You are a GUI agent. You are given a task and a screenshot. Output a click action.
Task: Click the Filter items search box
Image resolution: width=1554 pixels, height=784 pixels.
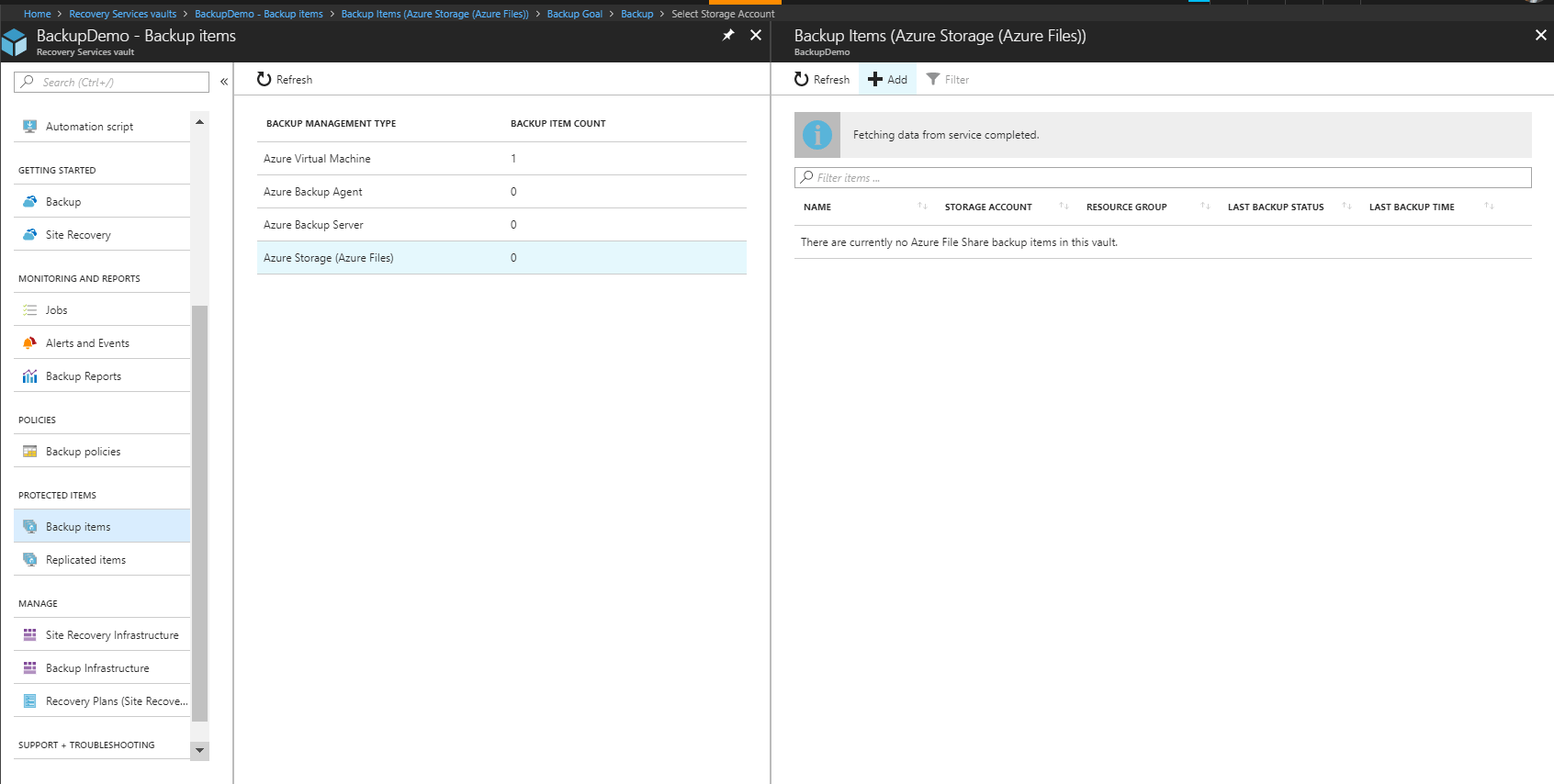(x=1163, y=177)
